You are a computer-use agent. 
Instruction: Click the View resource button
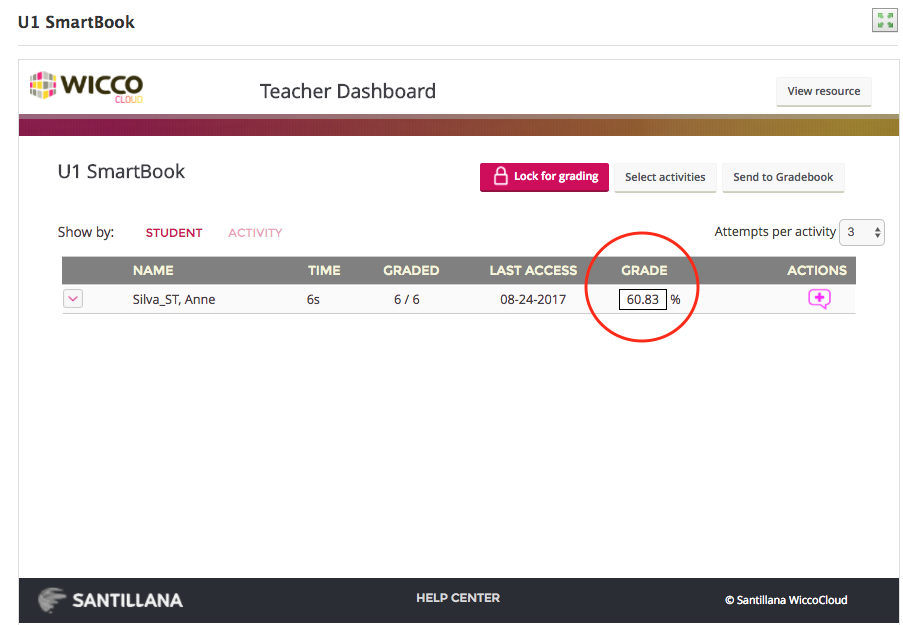pyautogui.click(x=824, y=92)
